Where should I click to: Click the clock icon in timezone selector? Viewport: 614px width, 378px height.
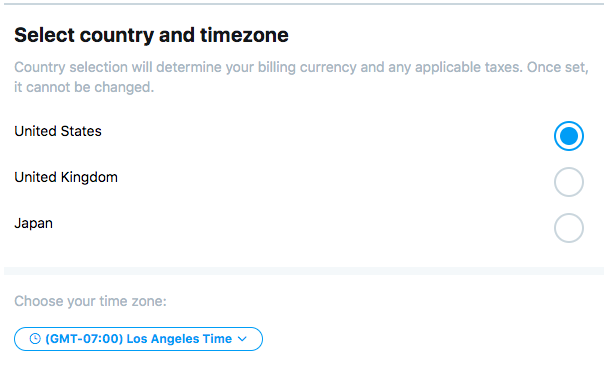coord(35,339)
